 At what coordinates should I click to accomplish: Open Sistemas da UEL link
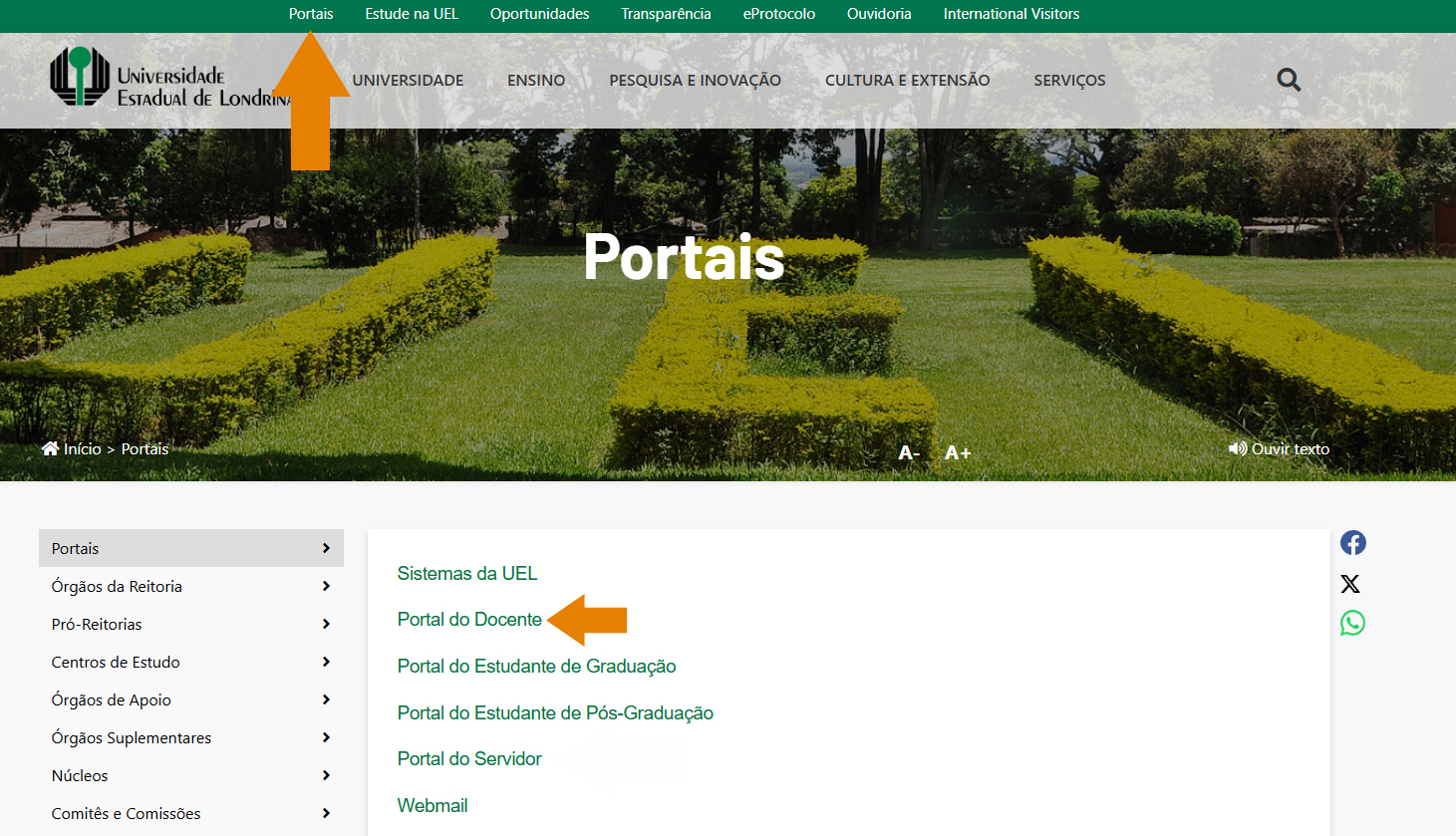pos(467,573)
